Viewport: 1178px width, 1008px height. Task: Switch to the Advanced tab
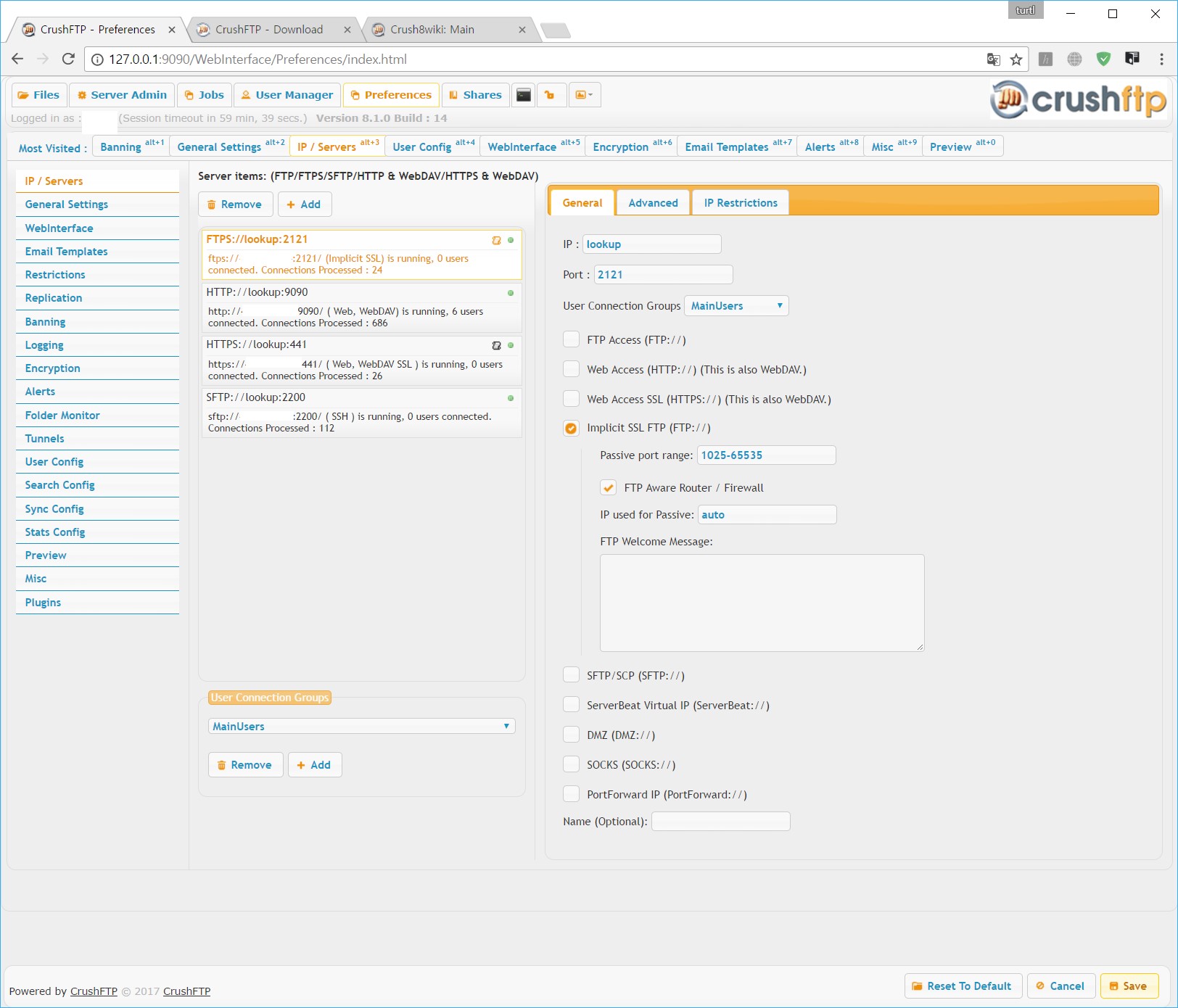point(653,203)
